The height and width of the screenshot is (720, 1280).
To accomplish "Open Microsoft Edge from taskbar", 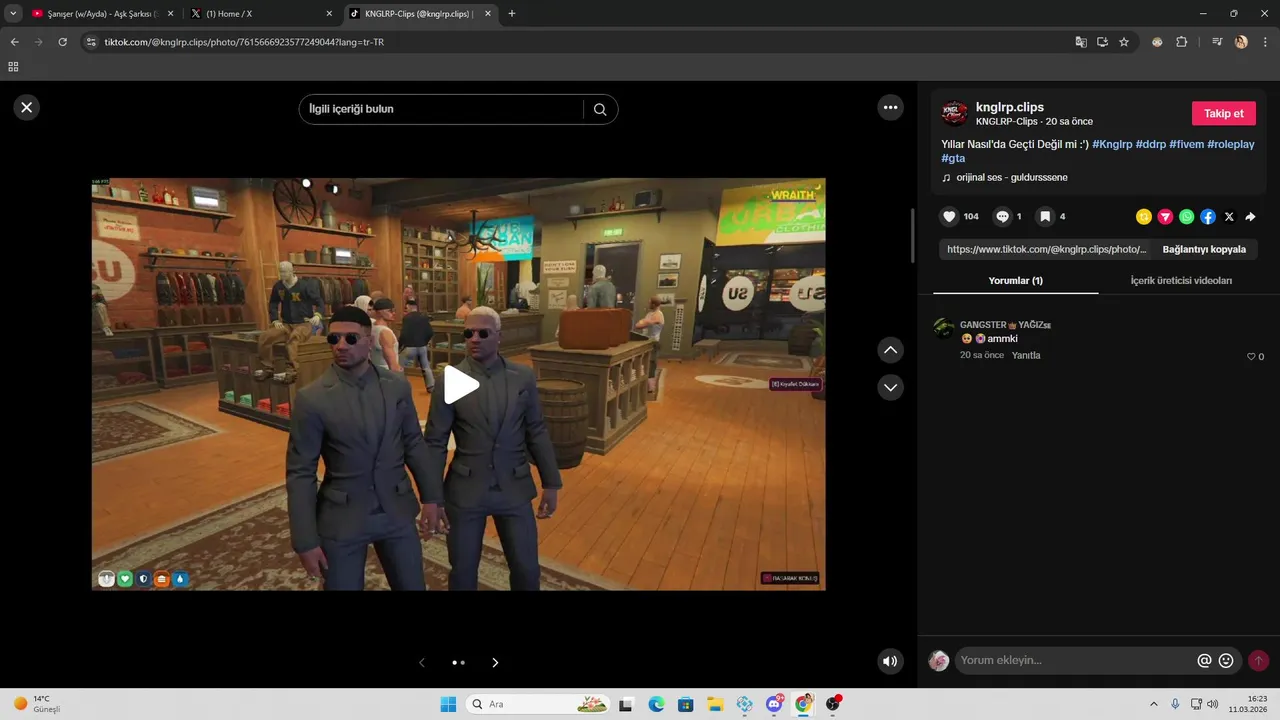I will click(x=656, y=704).
